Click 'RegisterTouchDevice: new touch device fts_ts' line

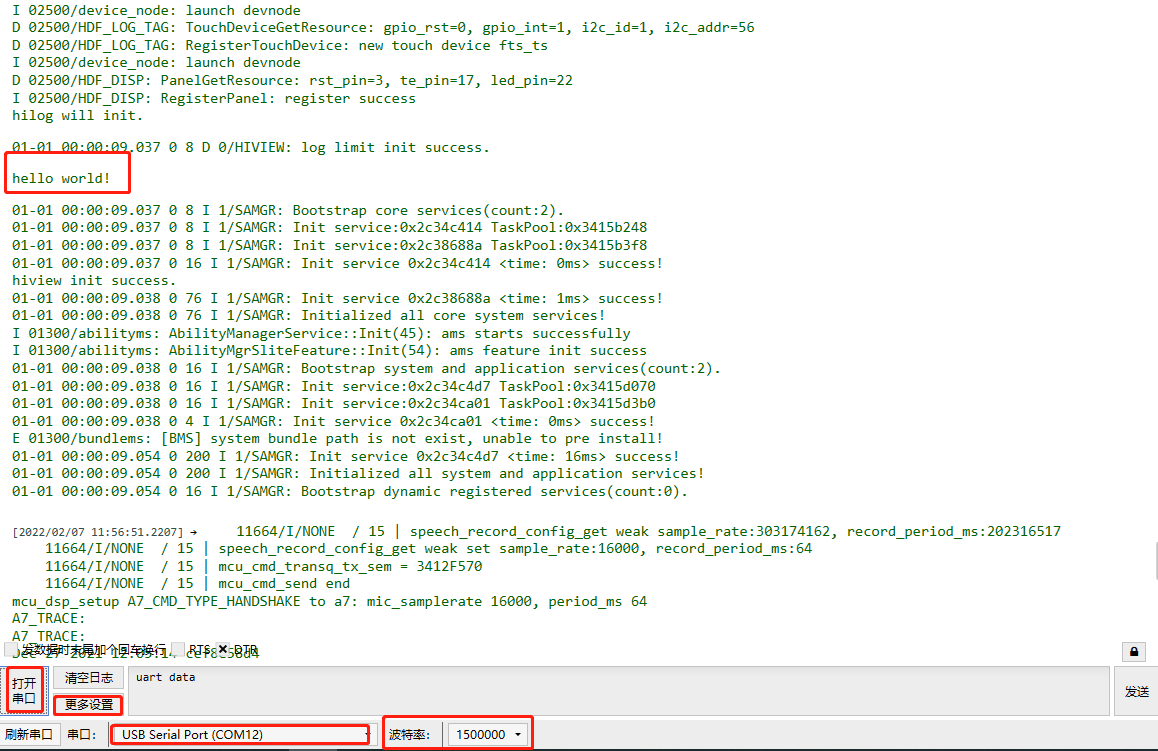280,45
